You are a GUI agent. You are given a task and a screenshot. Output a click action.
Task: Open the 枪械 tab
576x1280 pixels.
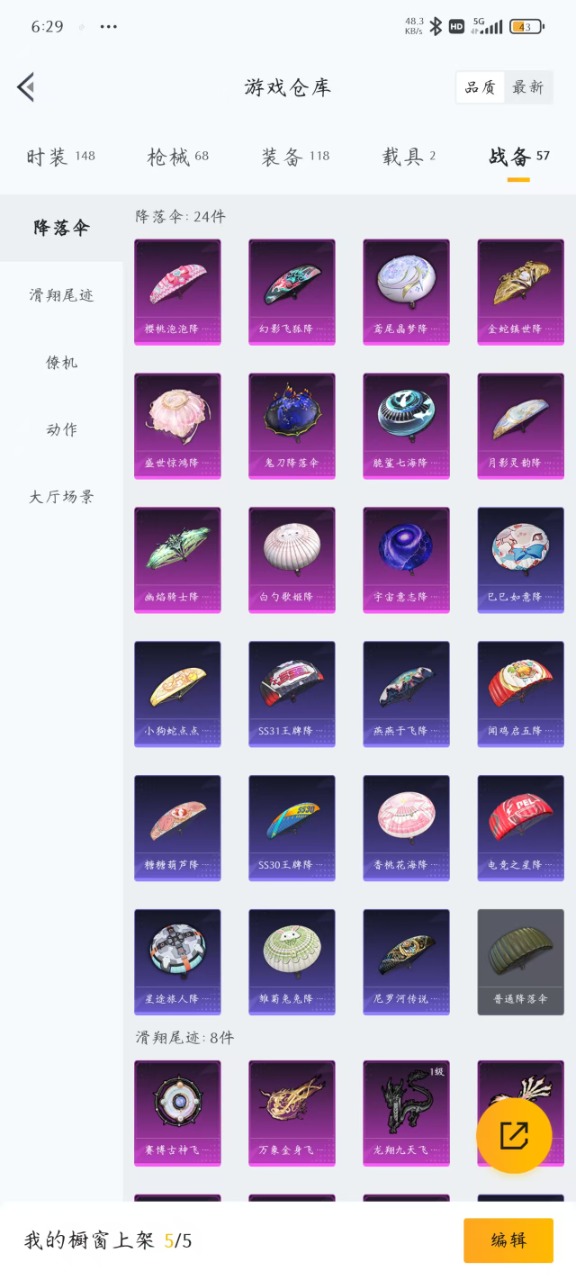click(x=178, y=156)
